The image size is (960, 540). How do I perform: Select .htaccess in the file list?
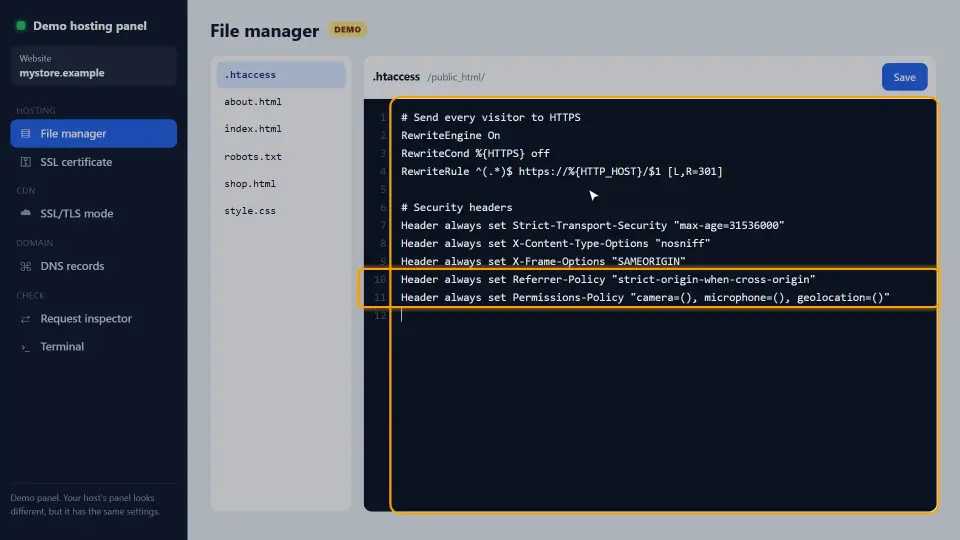coord(281,75)
